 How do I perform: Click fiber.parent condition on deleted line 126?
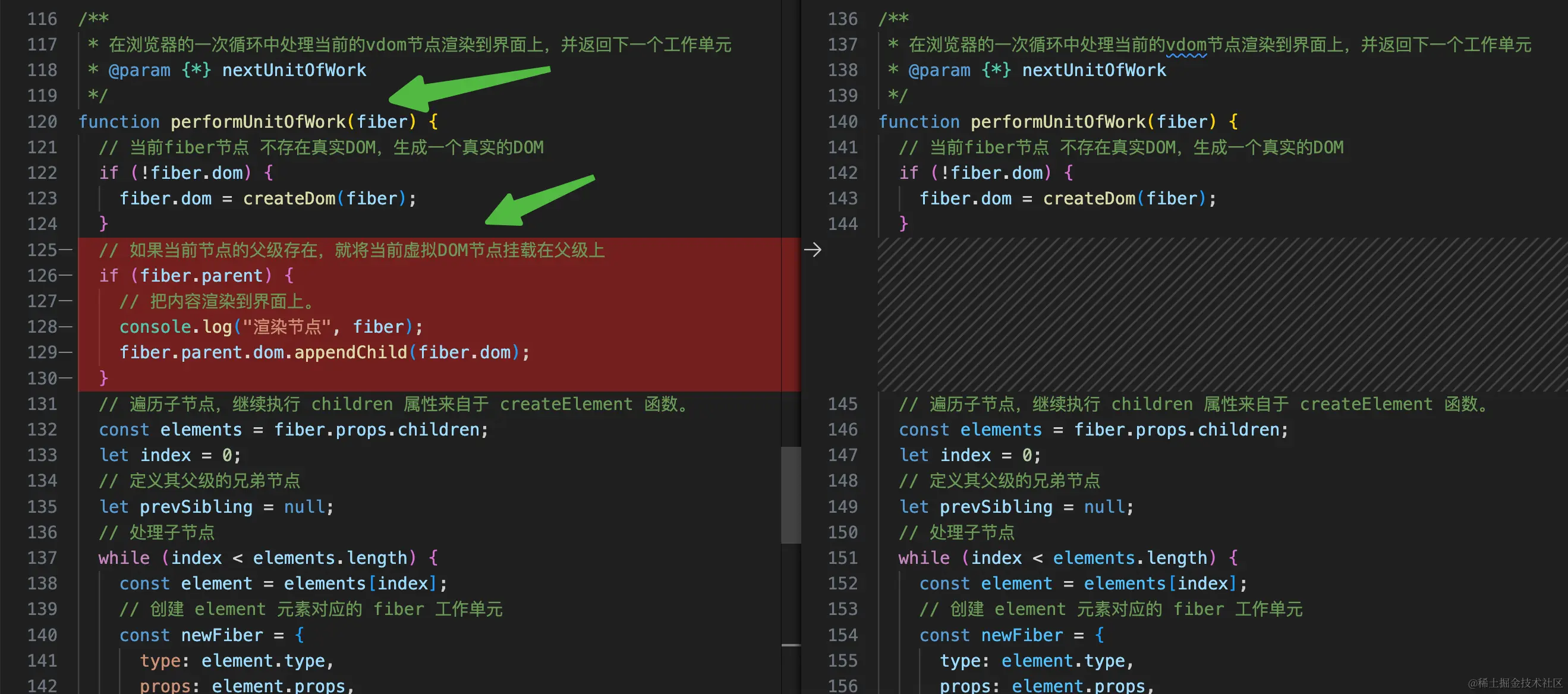coord(201,276)
